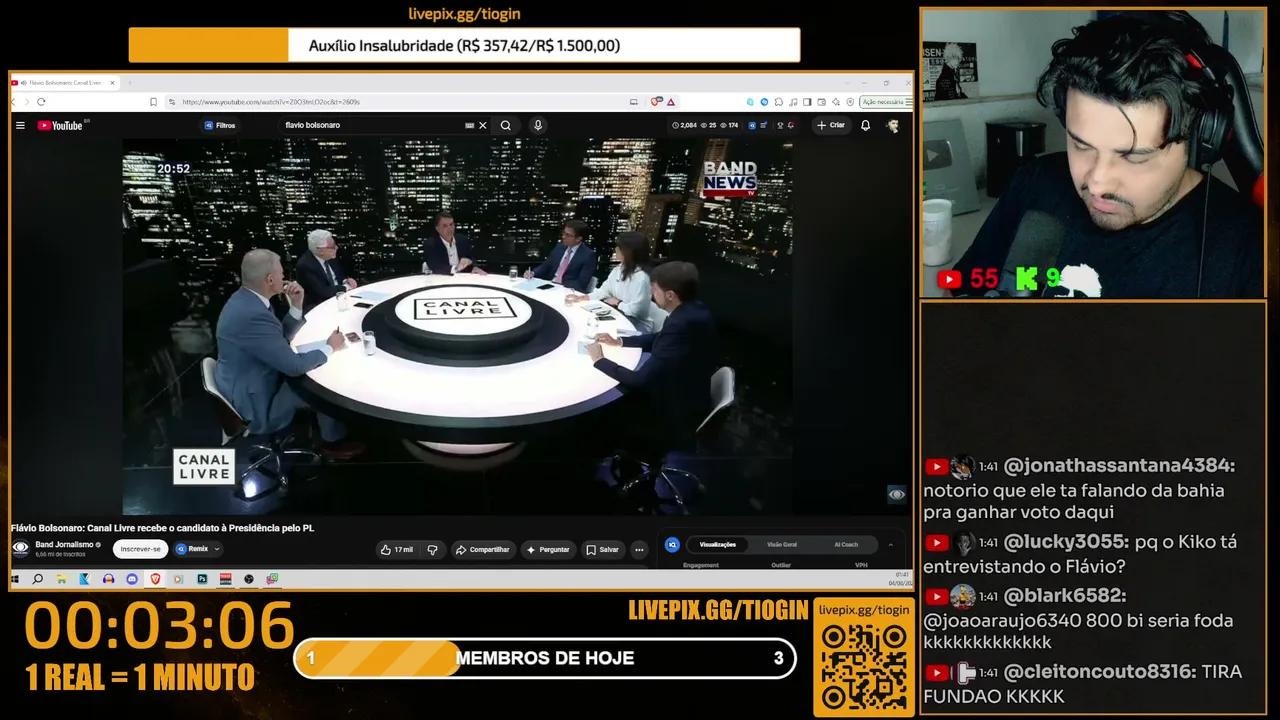Image resolution: width=1280 pixels, height=720 pixels.
Task: Open the Filtros filter button
Action: click(220, 125)
